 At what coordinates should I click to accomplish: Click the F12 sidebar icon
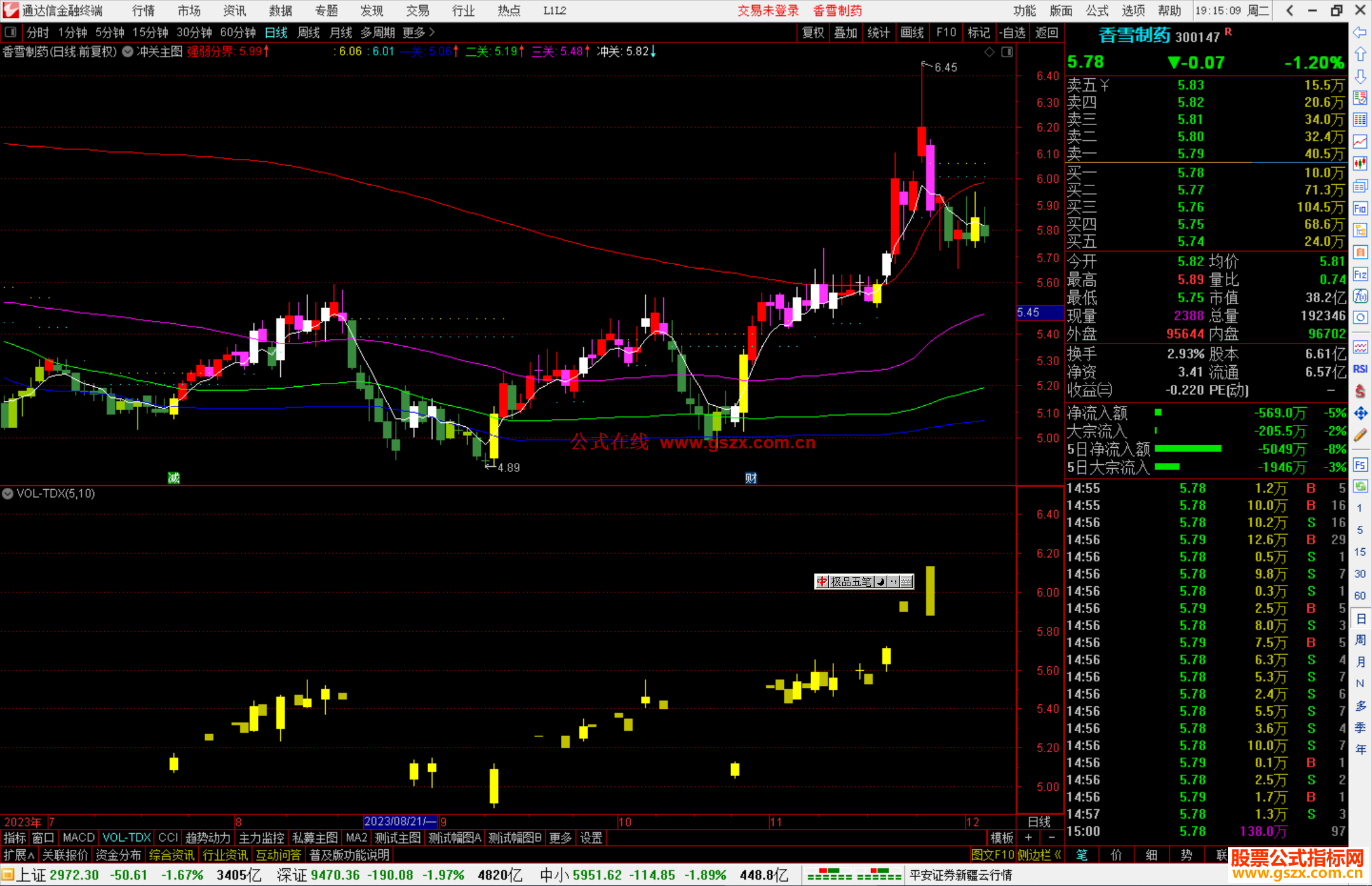[1360, 274]
